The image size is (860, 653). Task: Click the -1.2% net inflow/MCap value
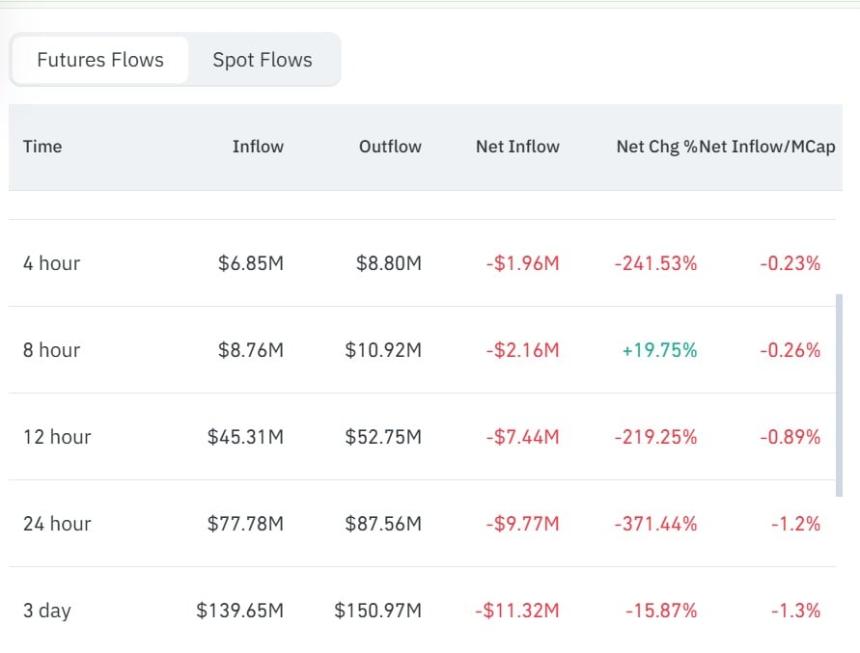click(796, 524)
